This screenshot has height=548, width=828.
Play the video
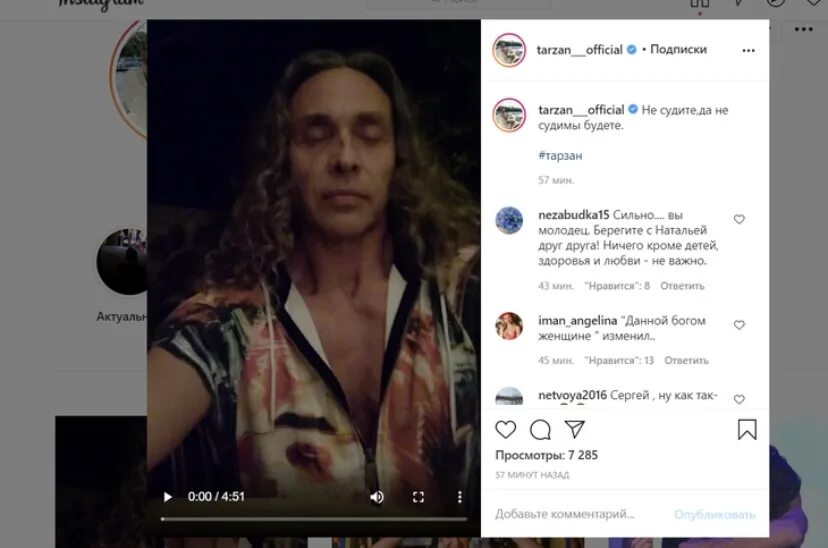(x=168, y=497)
